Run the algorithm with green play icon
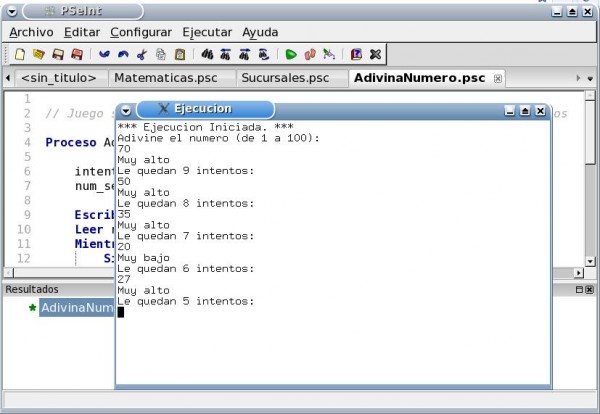 [291, 54]
